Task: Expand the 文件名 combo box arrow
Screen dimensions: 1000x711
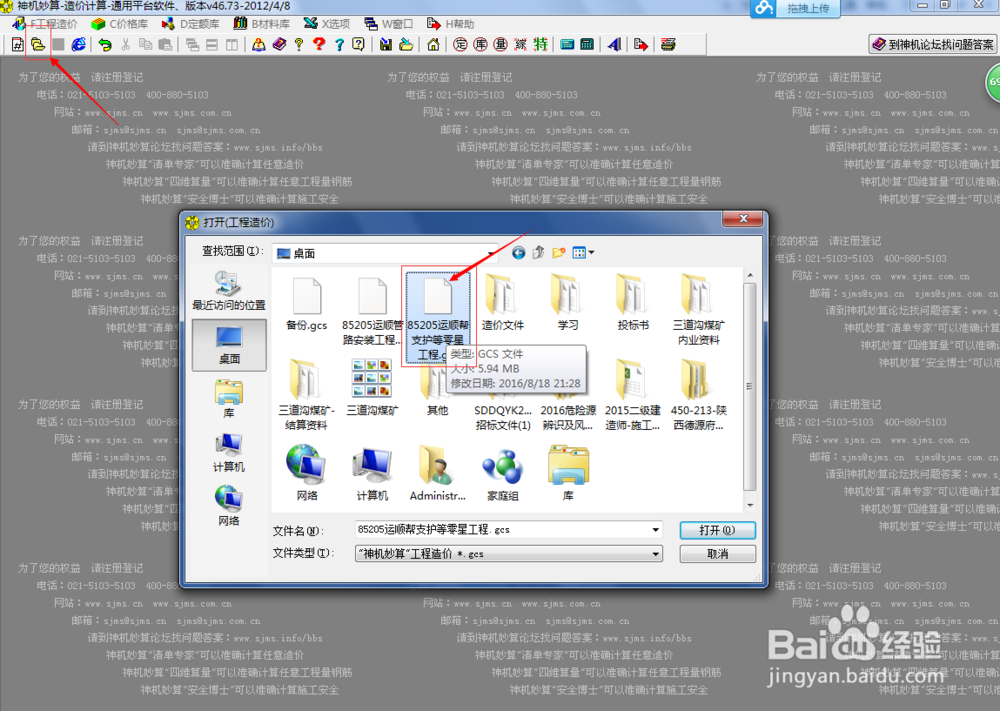Action: tap(656, 530)
